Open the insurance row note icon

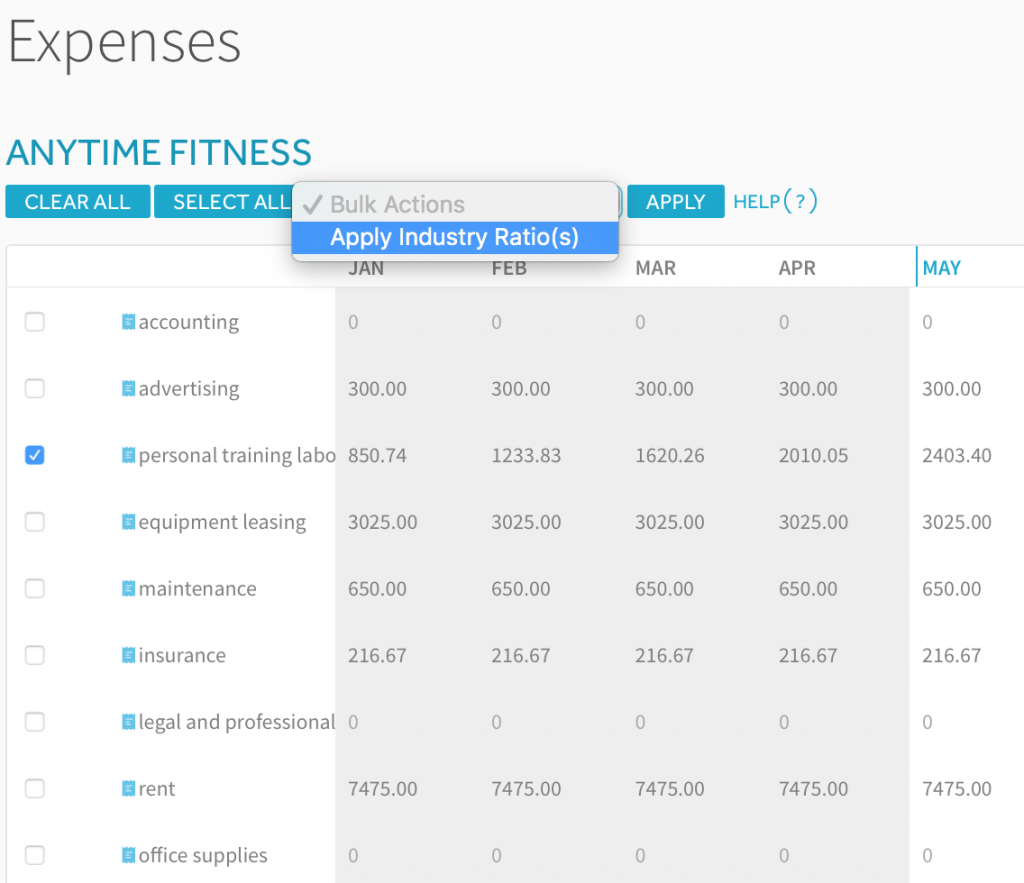point(129,655)
